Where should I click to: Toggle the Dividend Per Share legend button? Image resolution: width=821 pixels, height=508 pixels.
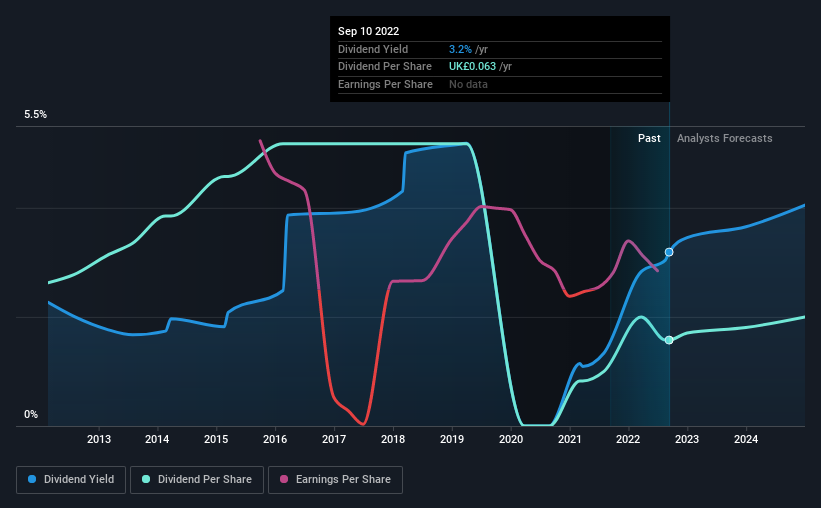(197, 480)
